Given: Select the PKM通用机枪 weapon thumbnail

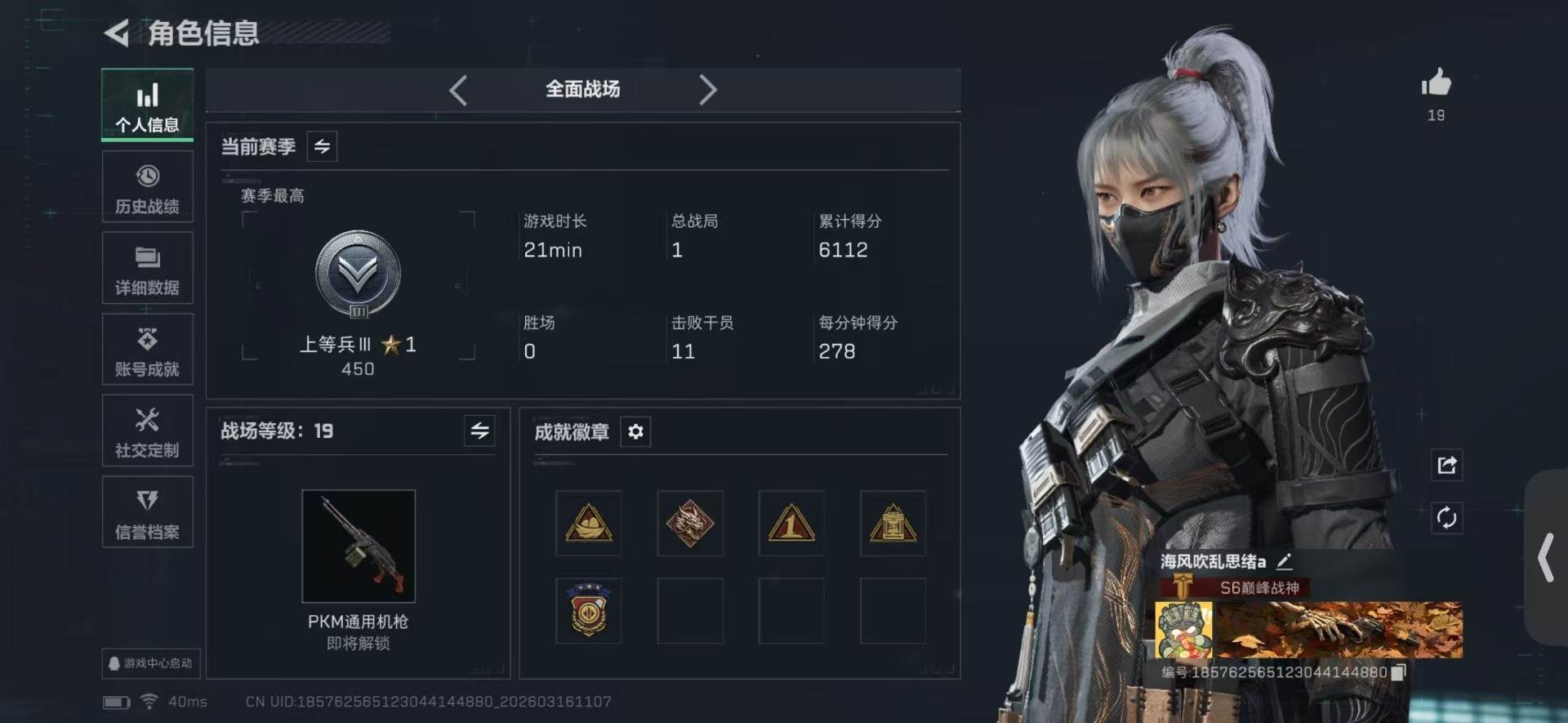Looking at the screenshot, I should click(359, 546).
